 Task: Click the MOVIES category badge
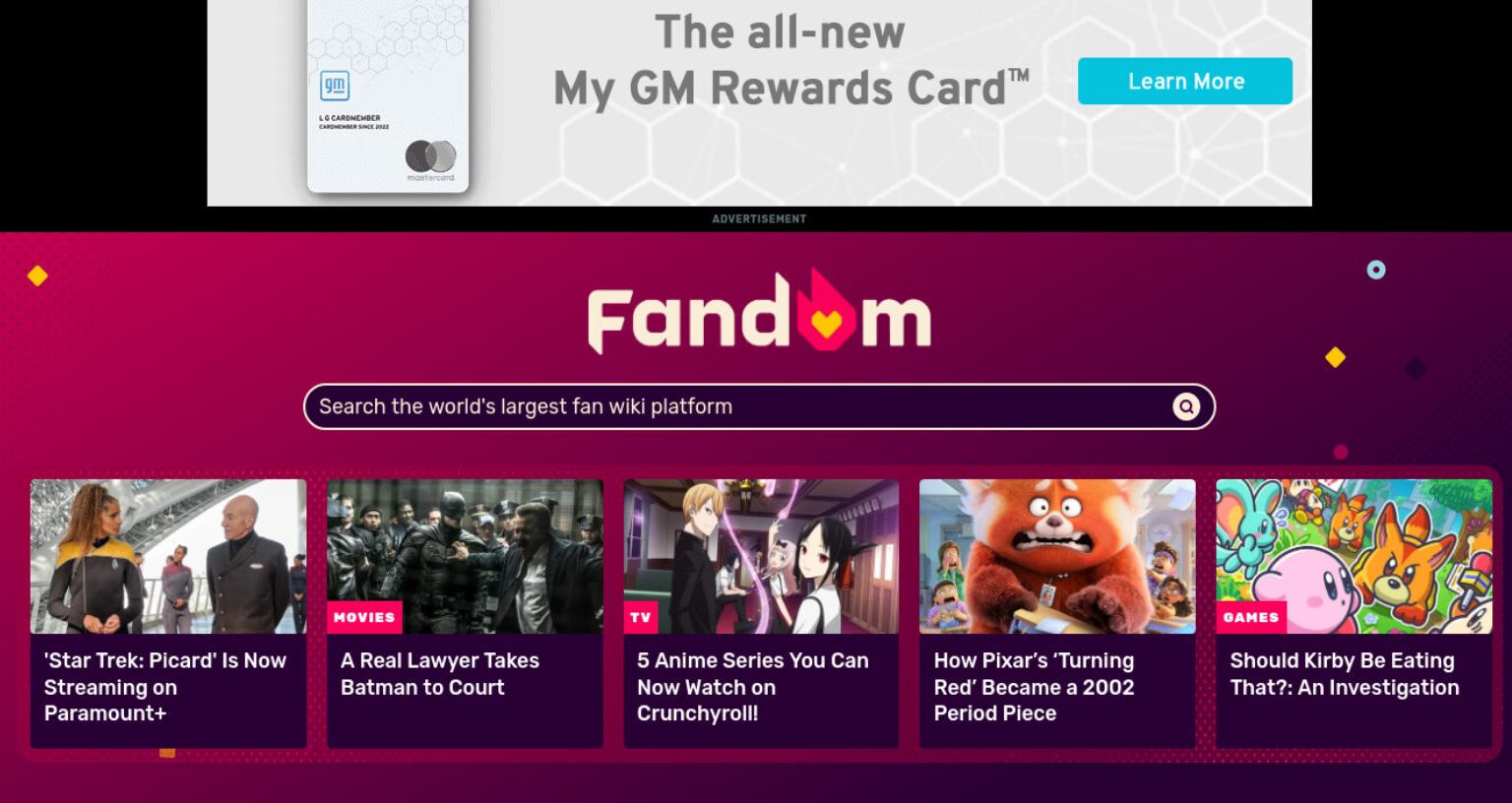coord(364,617)
